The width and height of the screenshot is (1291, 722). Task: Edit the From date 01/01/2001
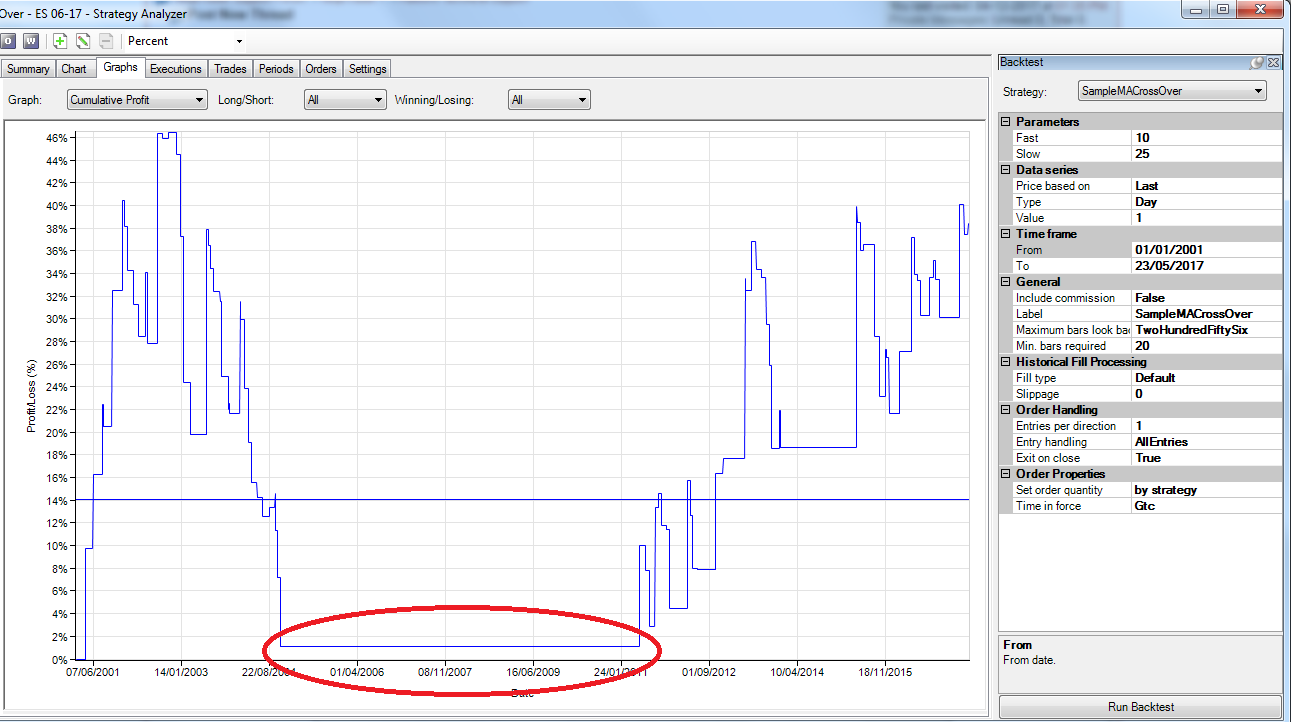click(1206, 250)
